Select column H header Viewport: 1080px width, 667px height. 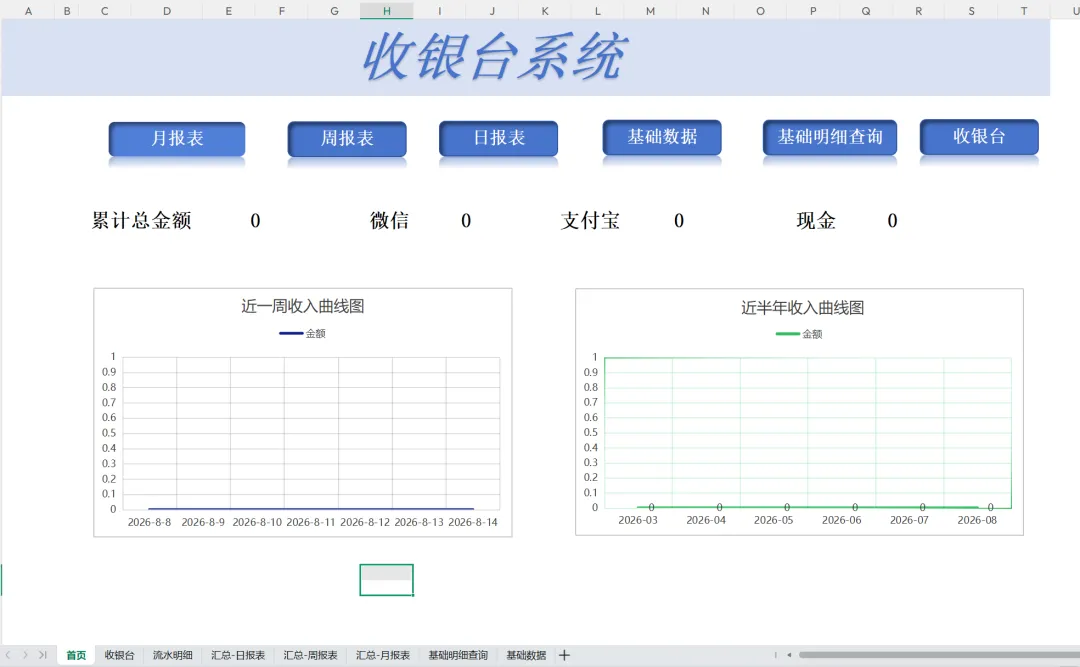[x=386, y=11]
